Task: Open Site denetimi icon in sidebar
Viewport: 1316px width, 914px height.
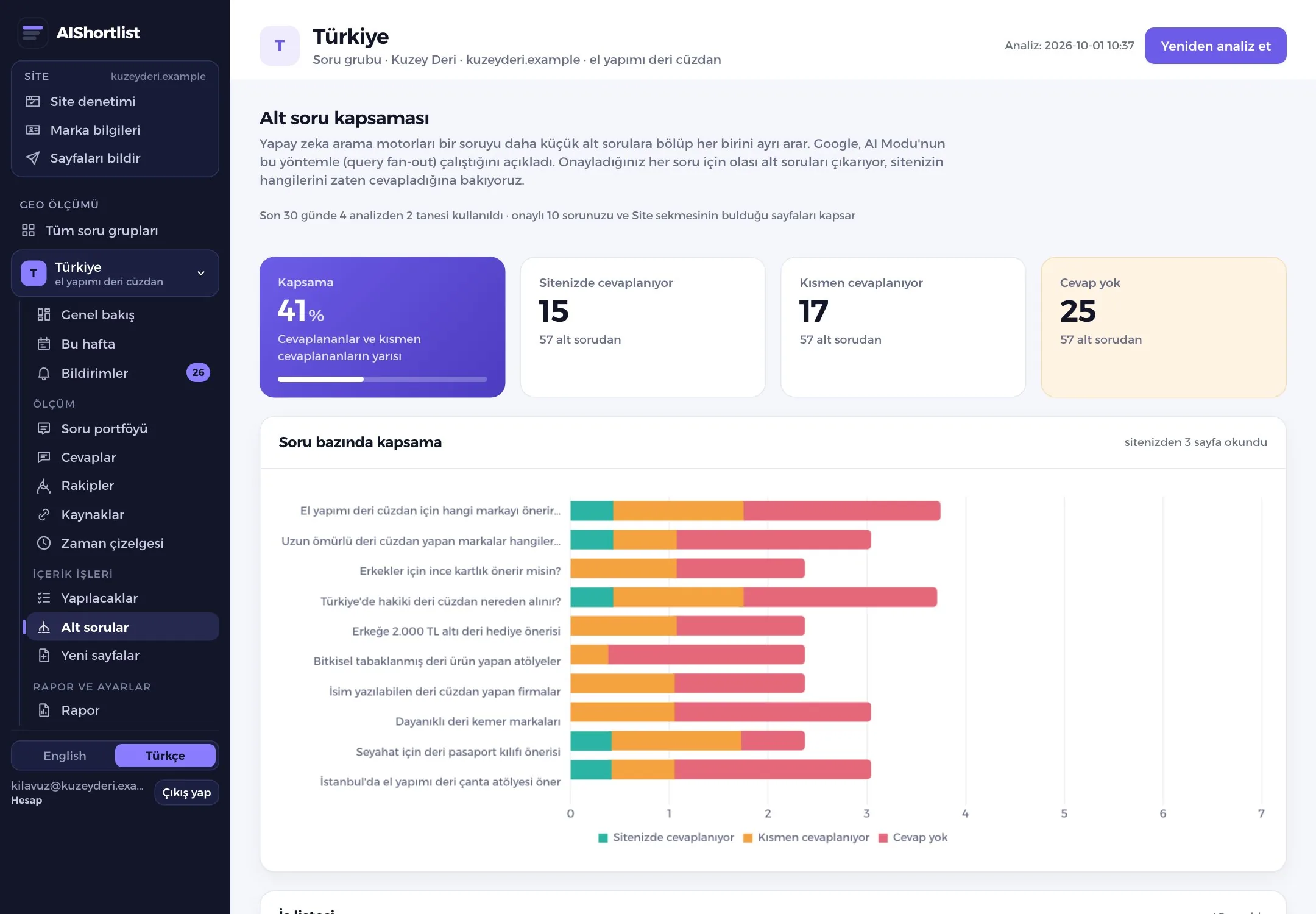Action: 33,101
